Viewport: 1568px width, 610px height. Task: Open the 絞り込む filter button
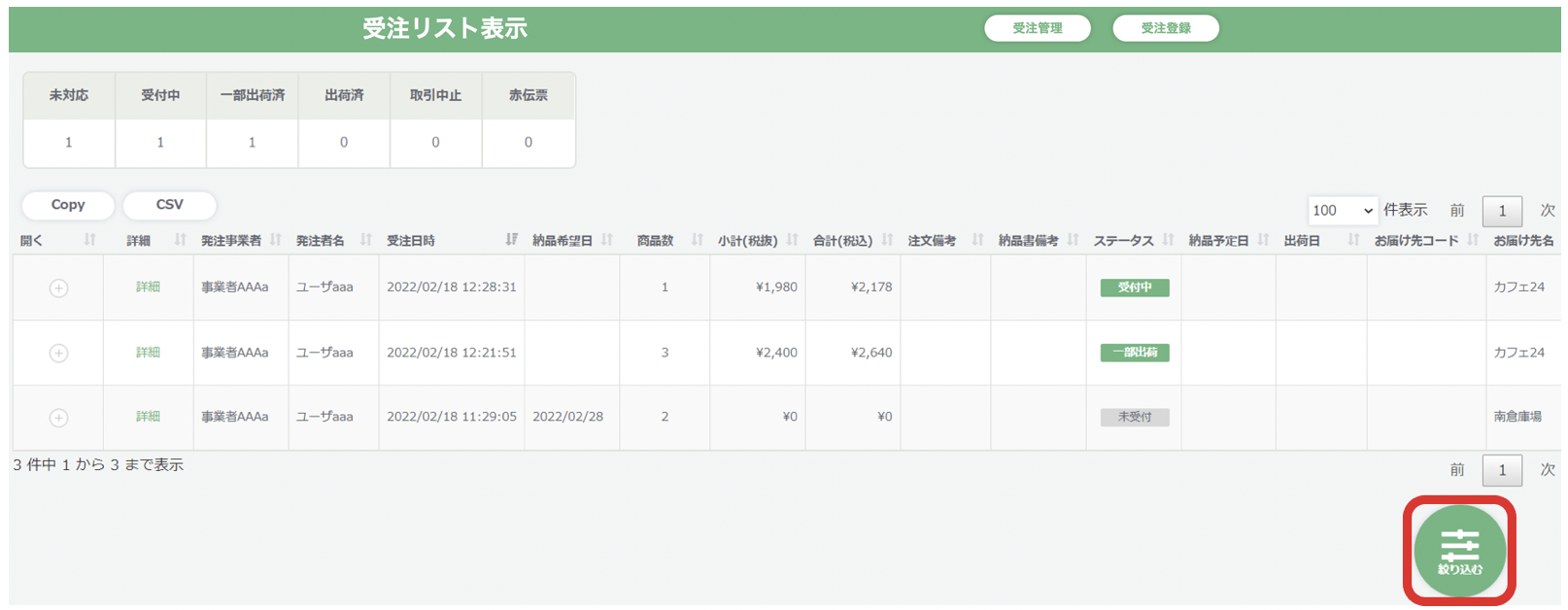(1459, 551)
